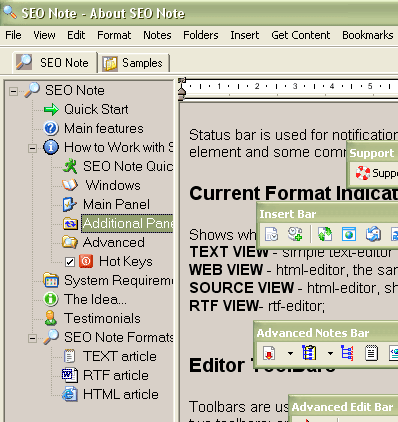Open the File menu
The image size is (398, 422).
[13, 35]
